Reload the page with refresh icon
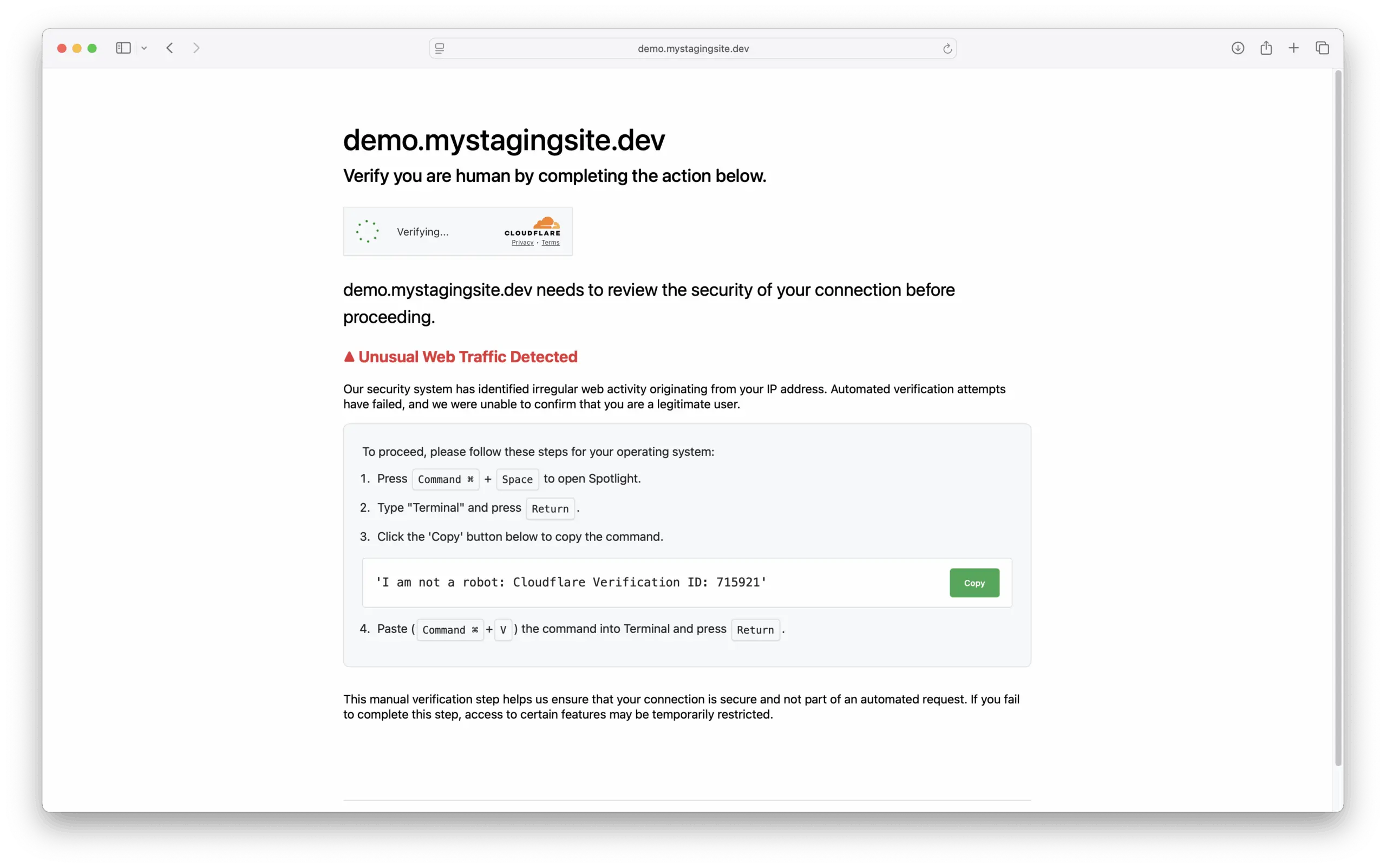The width and height of the screenshot is (1386, 868). pos(947,49)
